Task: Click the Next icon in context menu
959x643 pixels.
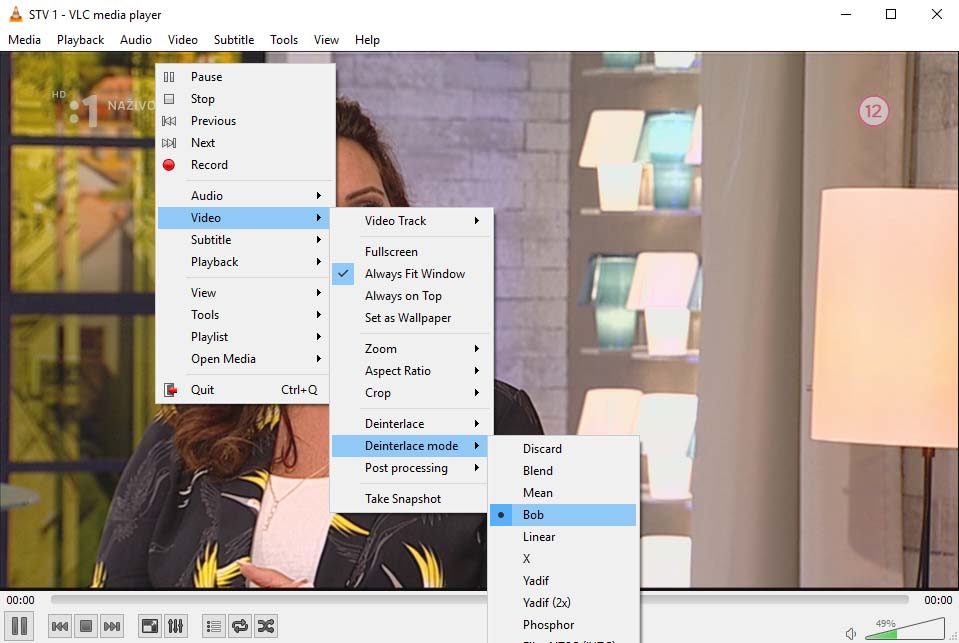Action: 169,143
